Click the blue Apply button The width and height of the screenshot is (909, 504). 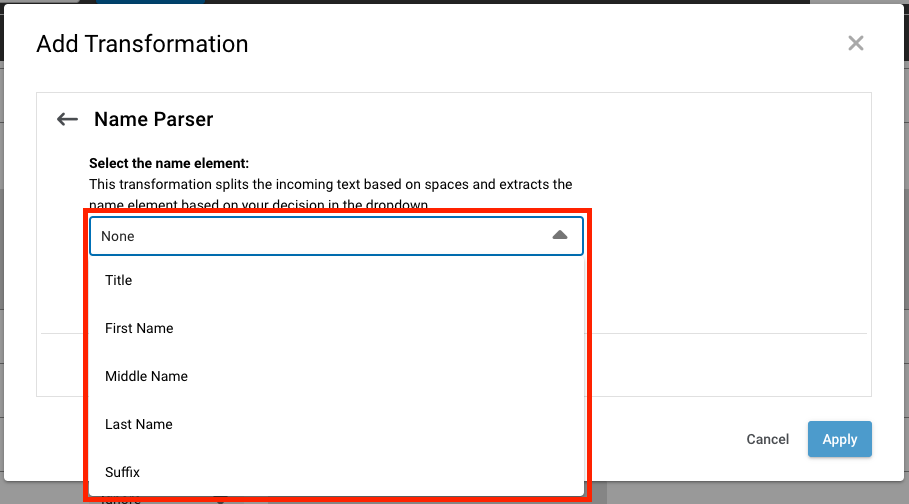pyautogui.click(x=839, y=439)
